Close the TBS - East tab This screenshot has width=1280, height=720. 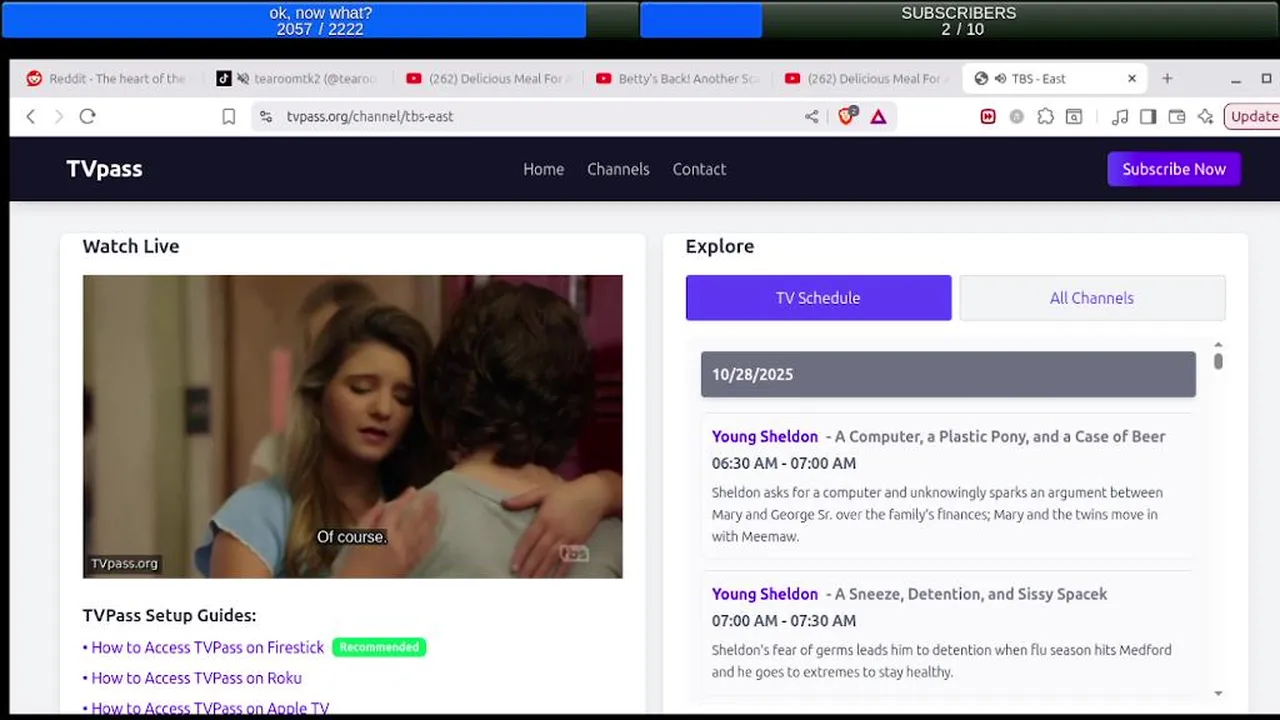pyautogui.click(x=1132, y=78)
